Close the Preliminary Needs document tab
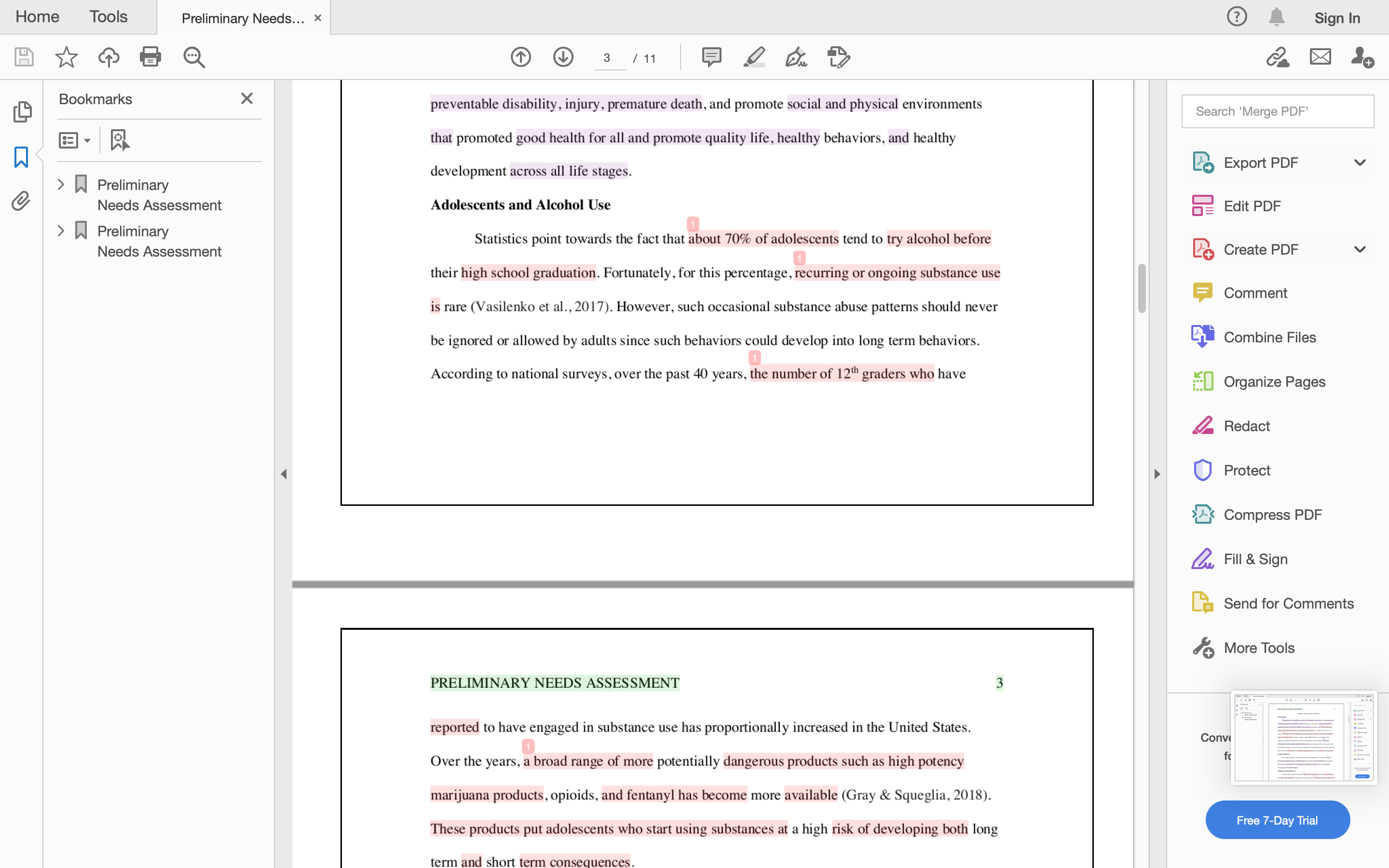Viewport: 1389px width, 868px height. pyautogui.click(x=317, y=18)
